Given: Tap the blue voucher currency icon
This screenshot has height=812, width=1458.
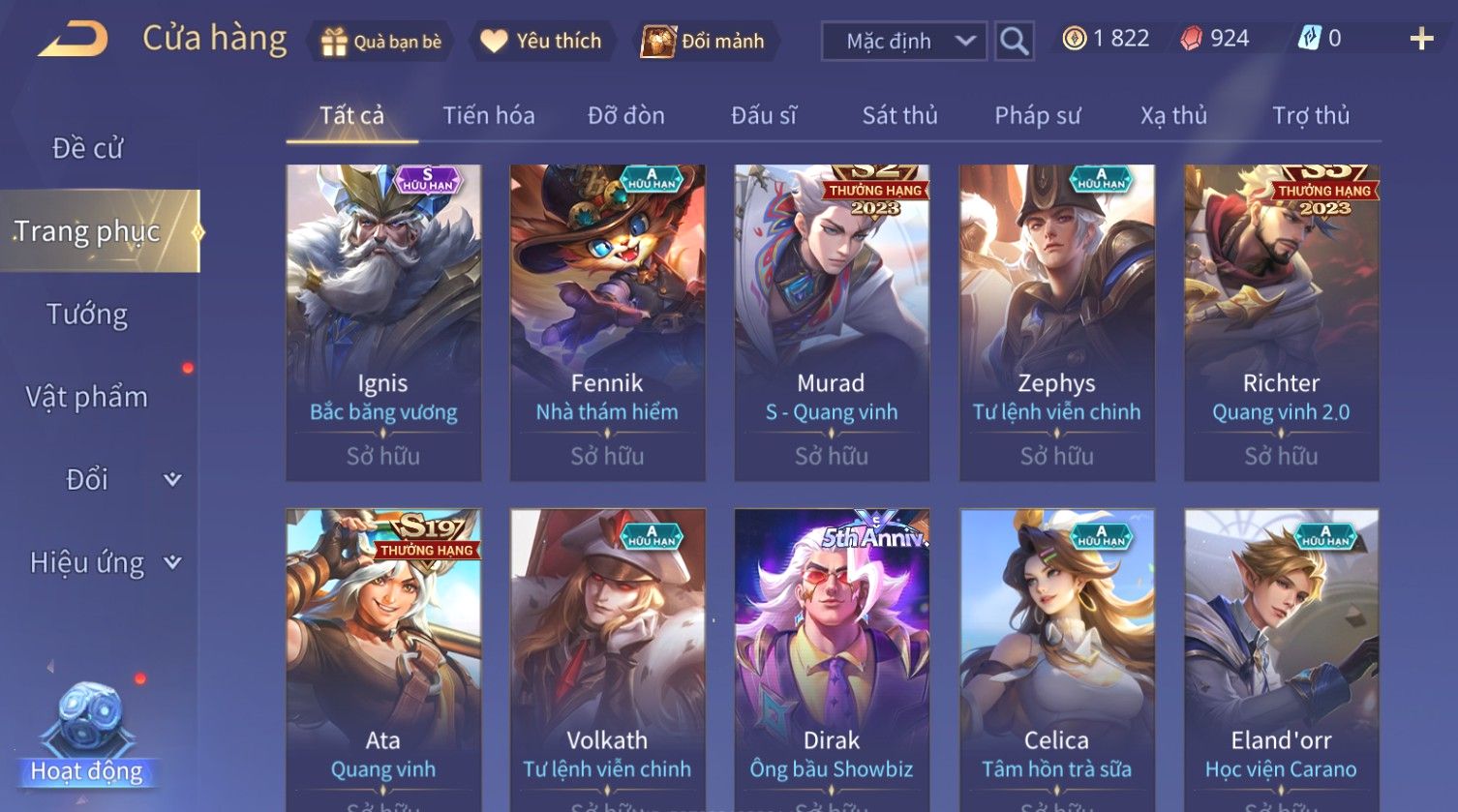Looking at the screenshot, I should [x=1309, y=39].
